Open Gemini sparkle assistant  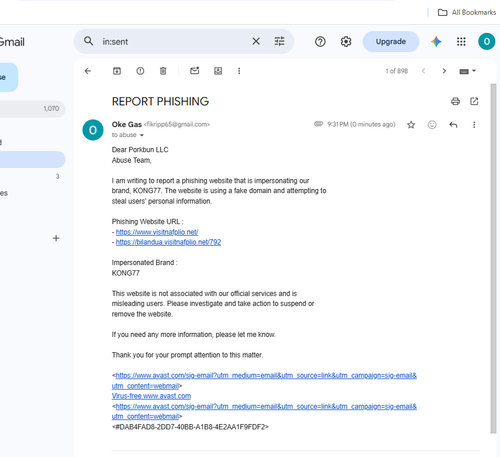[436, 42]
